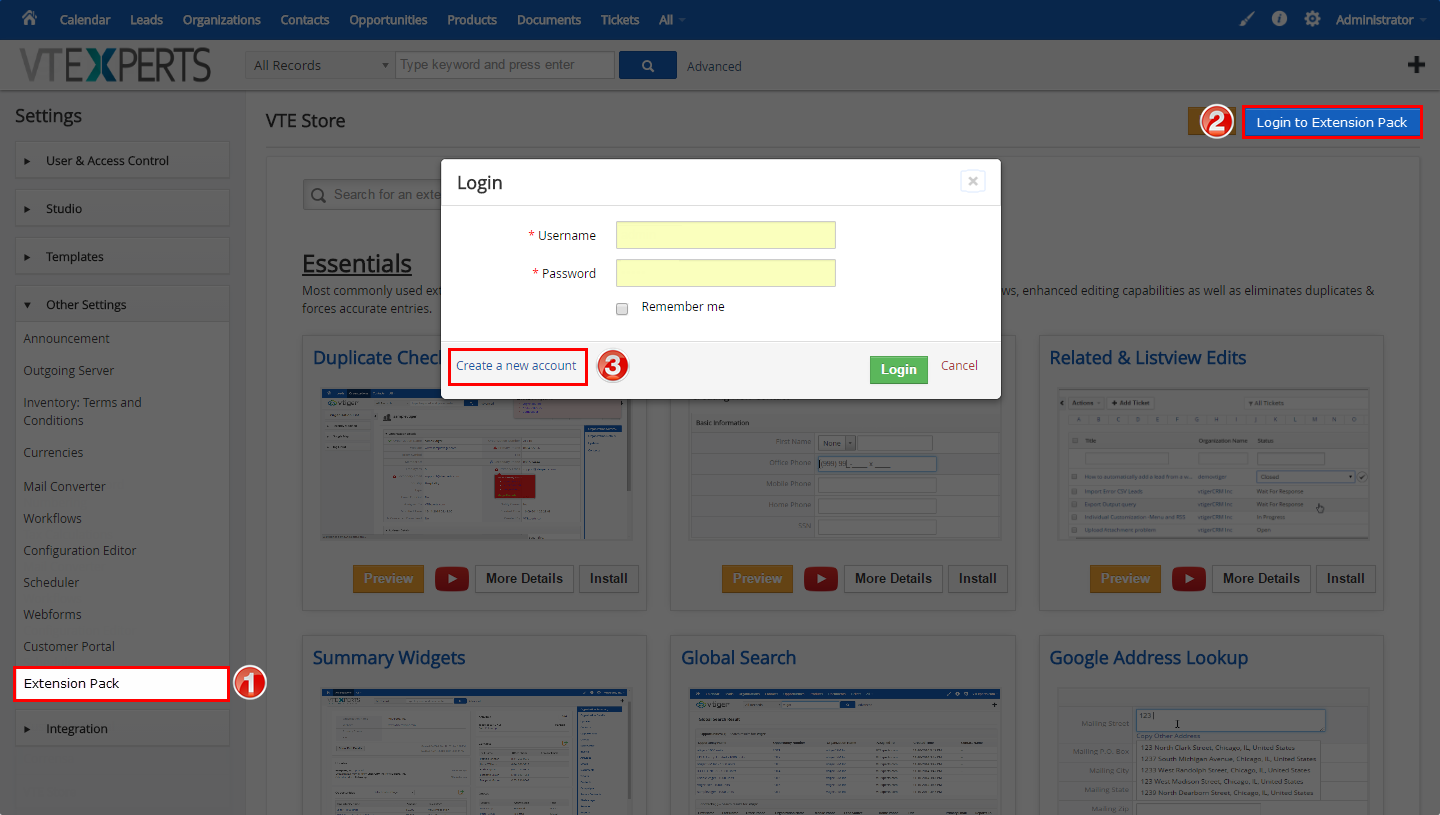Close the Login dialog
The width and height of the screenshot is (1440, 815).
pos(972,181)
